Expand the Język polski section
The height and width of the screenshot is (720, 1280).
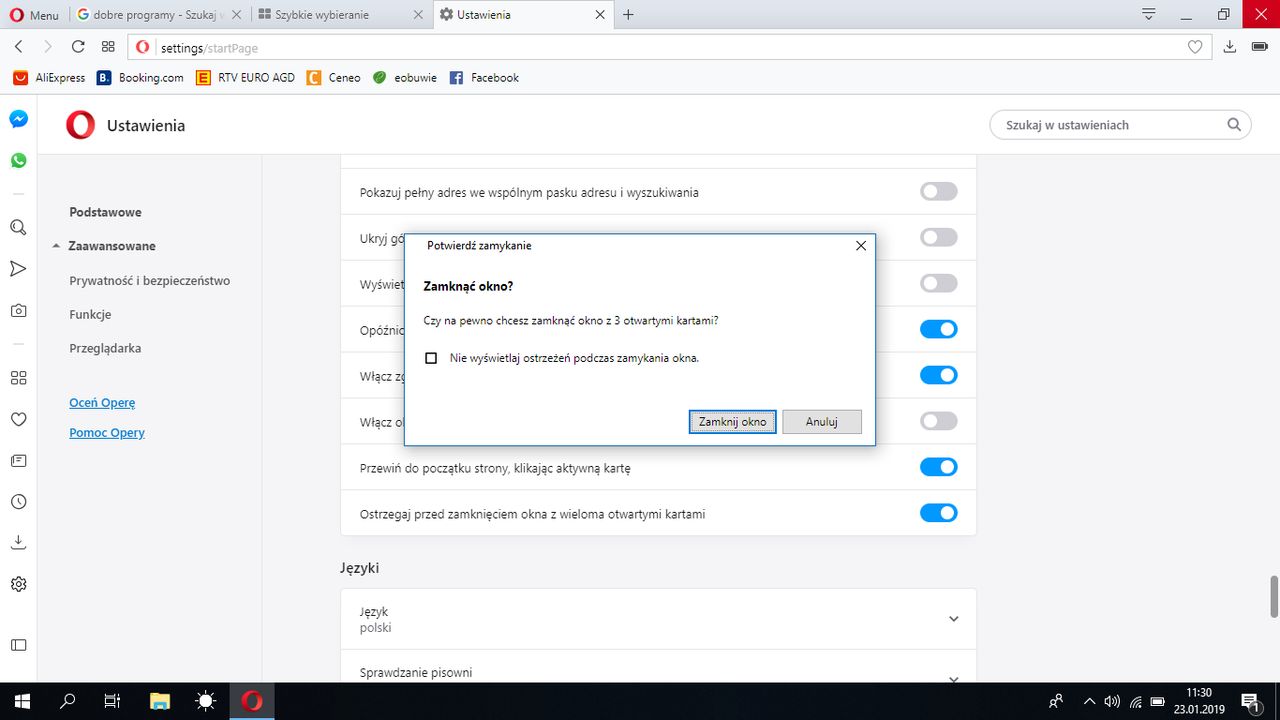pyautogui.click(x=658, y=619)
